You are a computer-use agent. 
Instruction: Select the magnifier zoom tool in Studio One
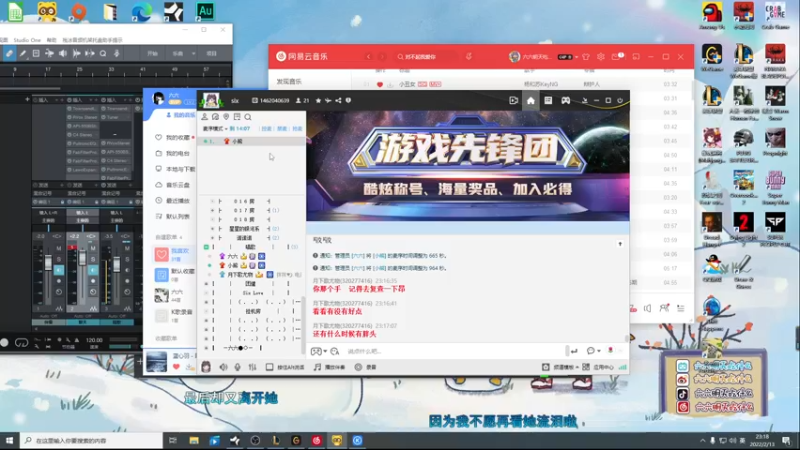click(x=103, y=53)
